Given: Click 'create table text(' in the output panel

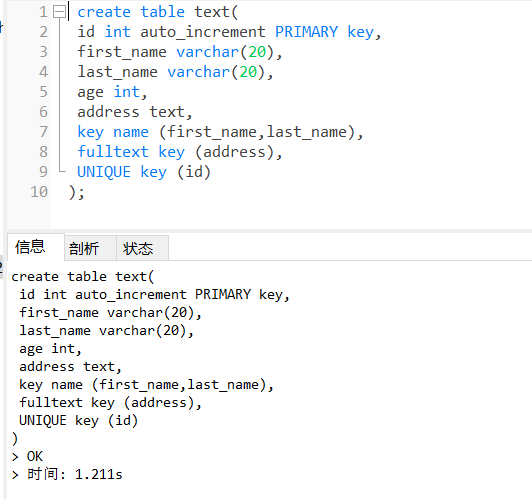Looking at the screenshot, I should coord(83,276).
